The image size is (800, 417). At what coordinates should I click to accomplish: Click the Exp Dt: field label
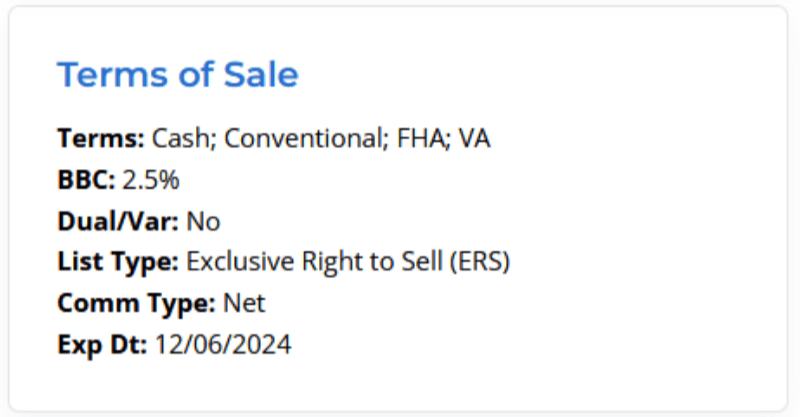(102, 345)
